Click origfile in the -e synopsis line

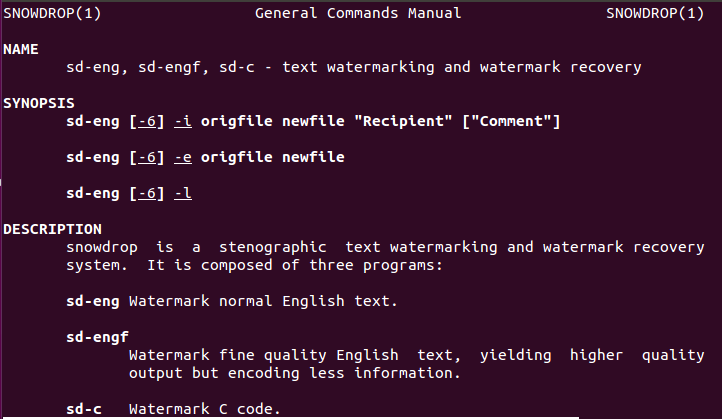[x=237, y=157]
